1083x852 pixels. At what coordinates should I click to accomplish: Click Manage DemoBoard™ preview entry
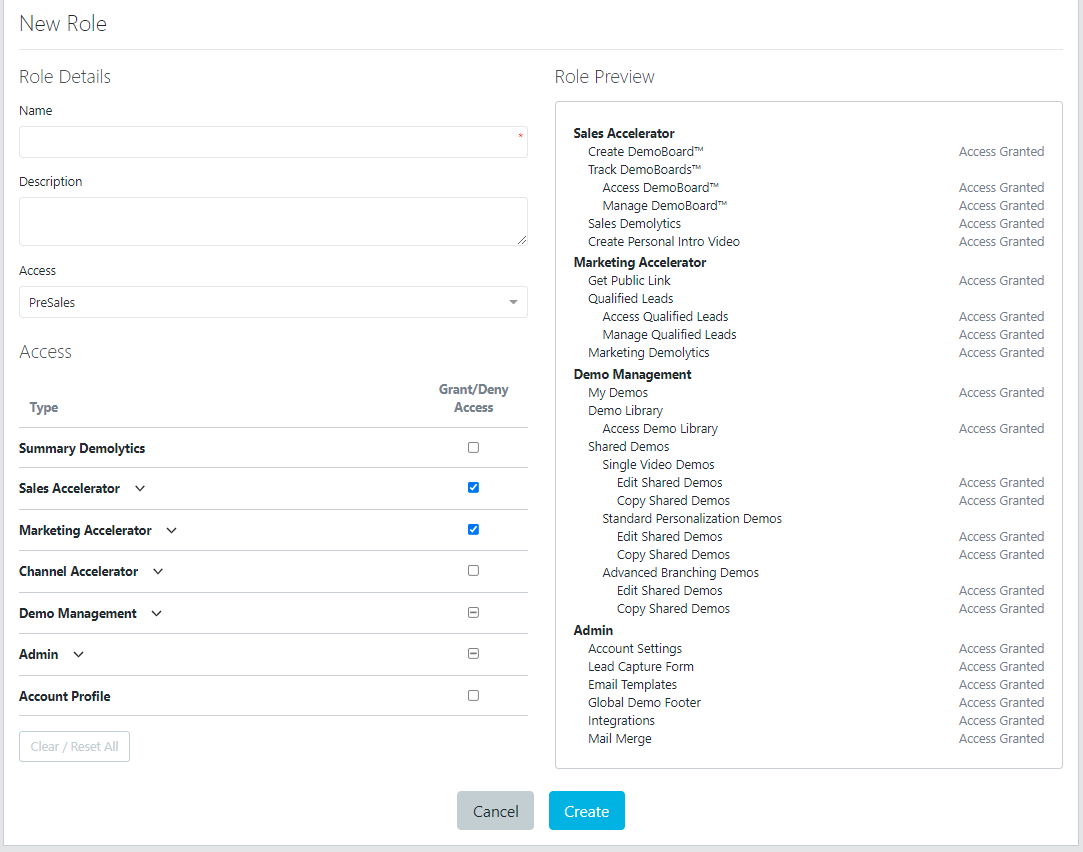(665, 206)
